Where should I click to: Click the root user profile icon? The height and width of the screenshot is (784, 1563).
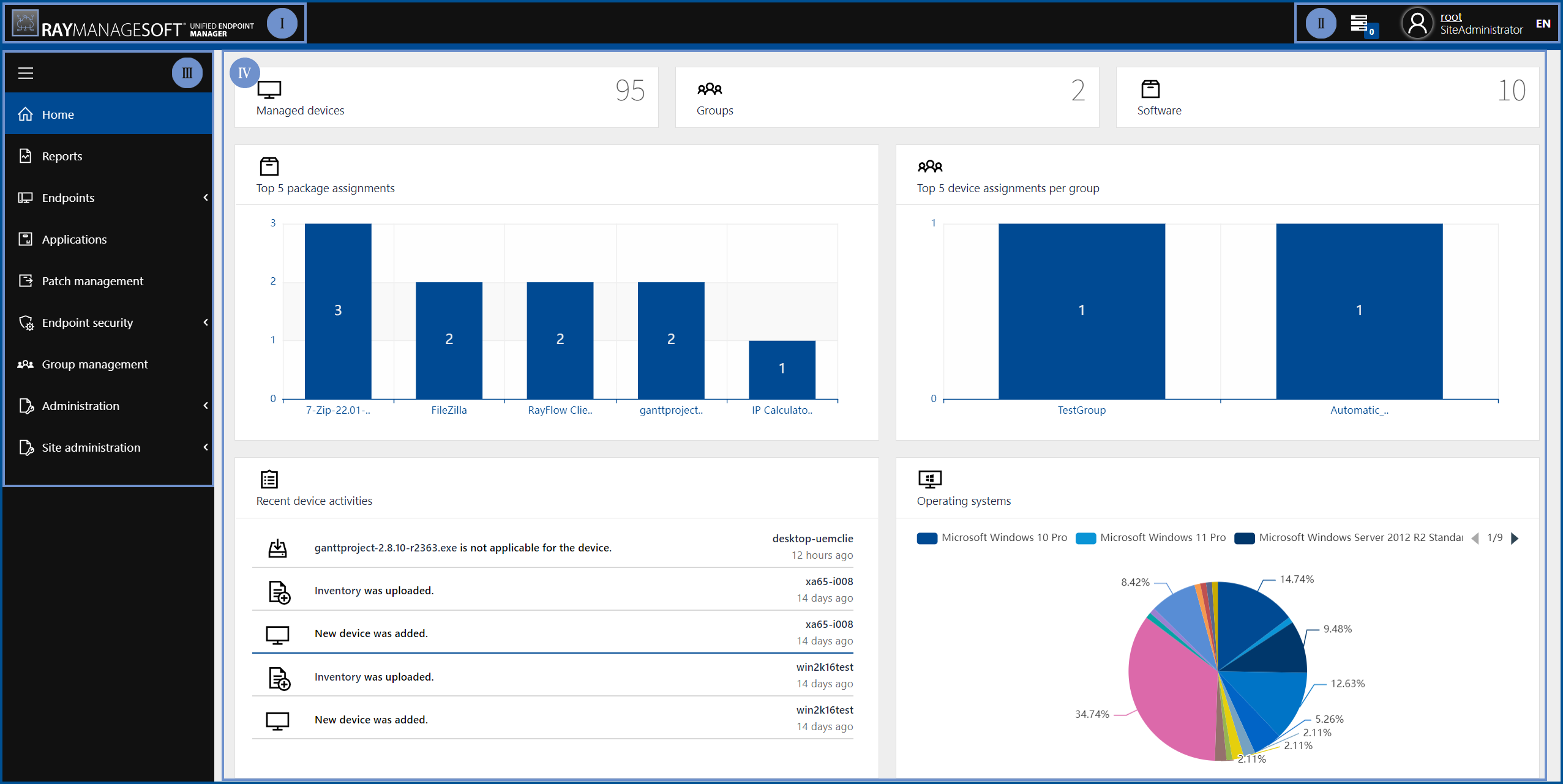pyautogui.click(x=1417, y=24)
